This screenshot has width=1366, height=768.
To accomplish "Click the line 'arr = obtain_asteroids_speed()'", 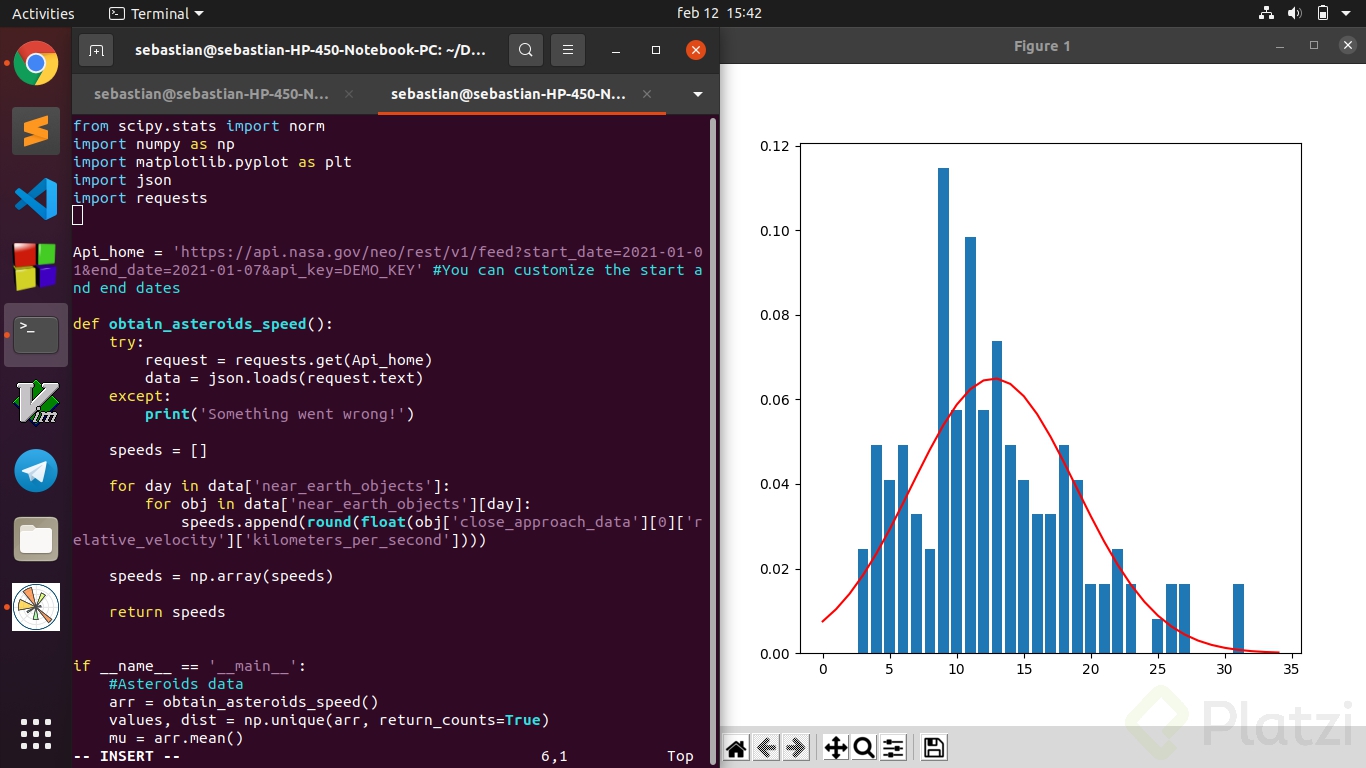I will tap(244, 702).
